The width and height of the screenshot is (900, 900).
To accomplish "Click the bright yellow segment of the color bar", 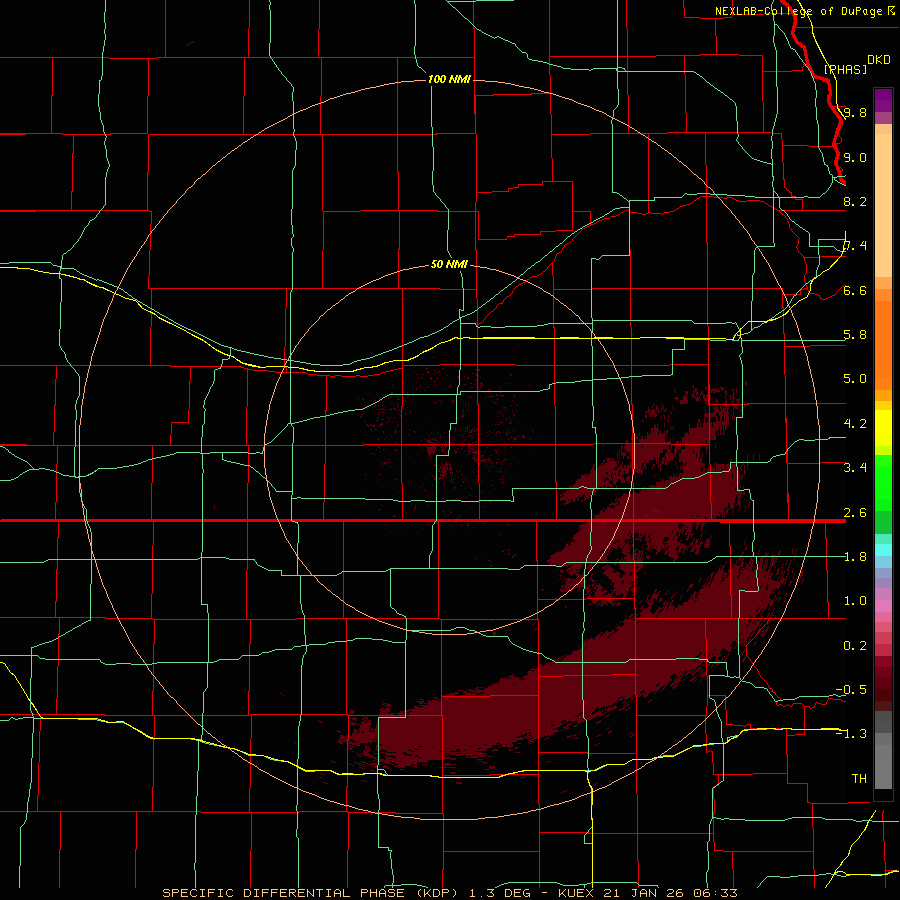I will (x=883, y=428).
